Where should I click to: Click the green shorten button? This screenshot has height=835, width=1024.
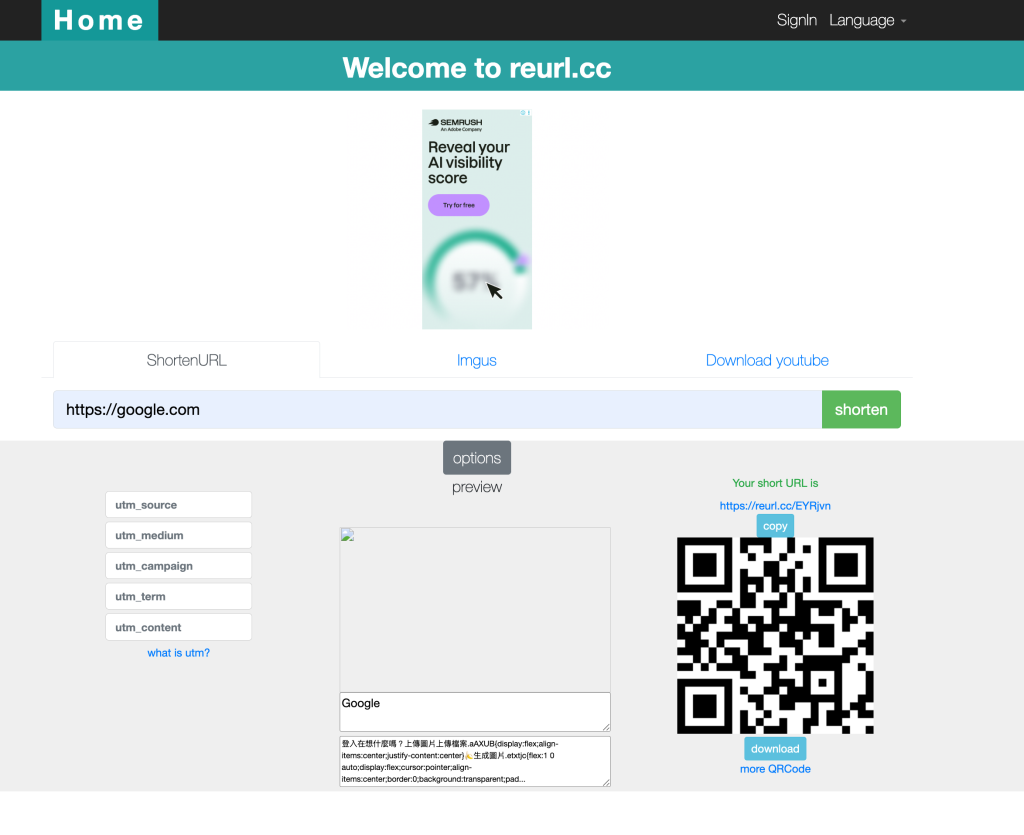coord(861,409)
